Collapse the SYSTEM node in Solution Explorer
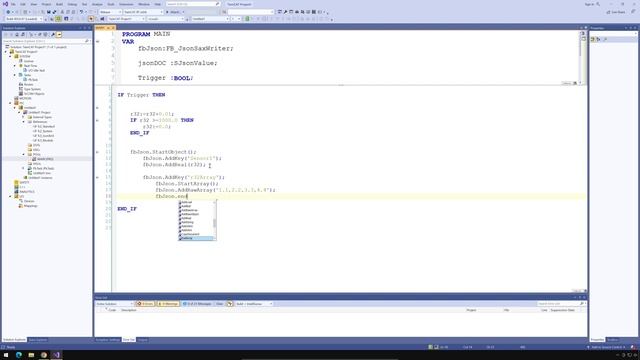Viewport: 640px width, 360px height. 11,56
